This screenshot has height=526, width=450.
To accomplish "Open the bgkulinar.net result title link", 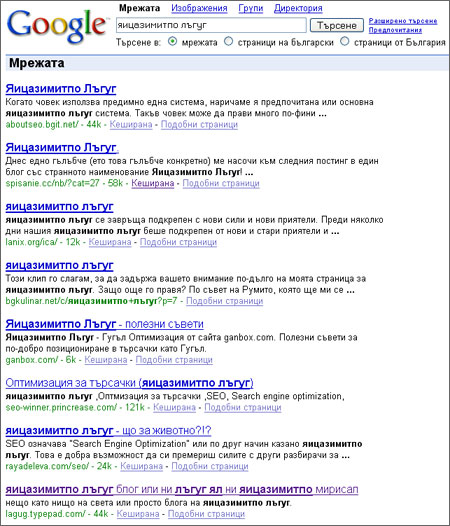I will click(59, 265).
